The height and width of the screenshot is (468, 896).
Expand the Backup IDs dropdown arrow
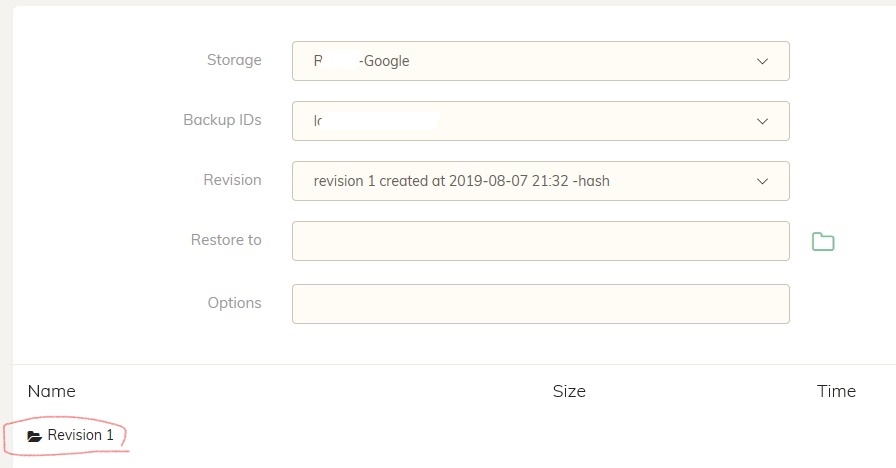pyautogui.click(x=762, y=121)
